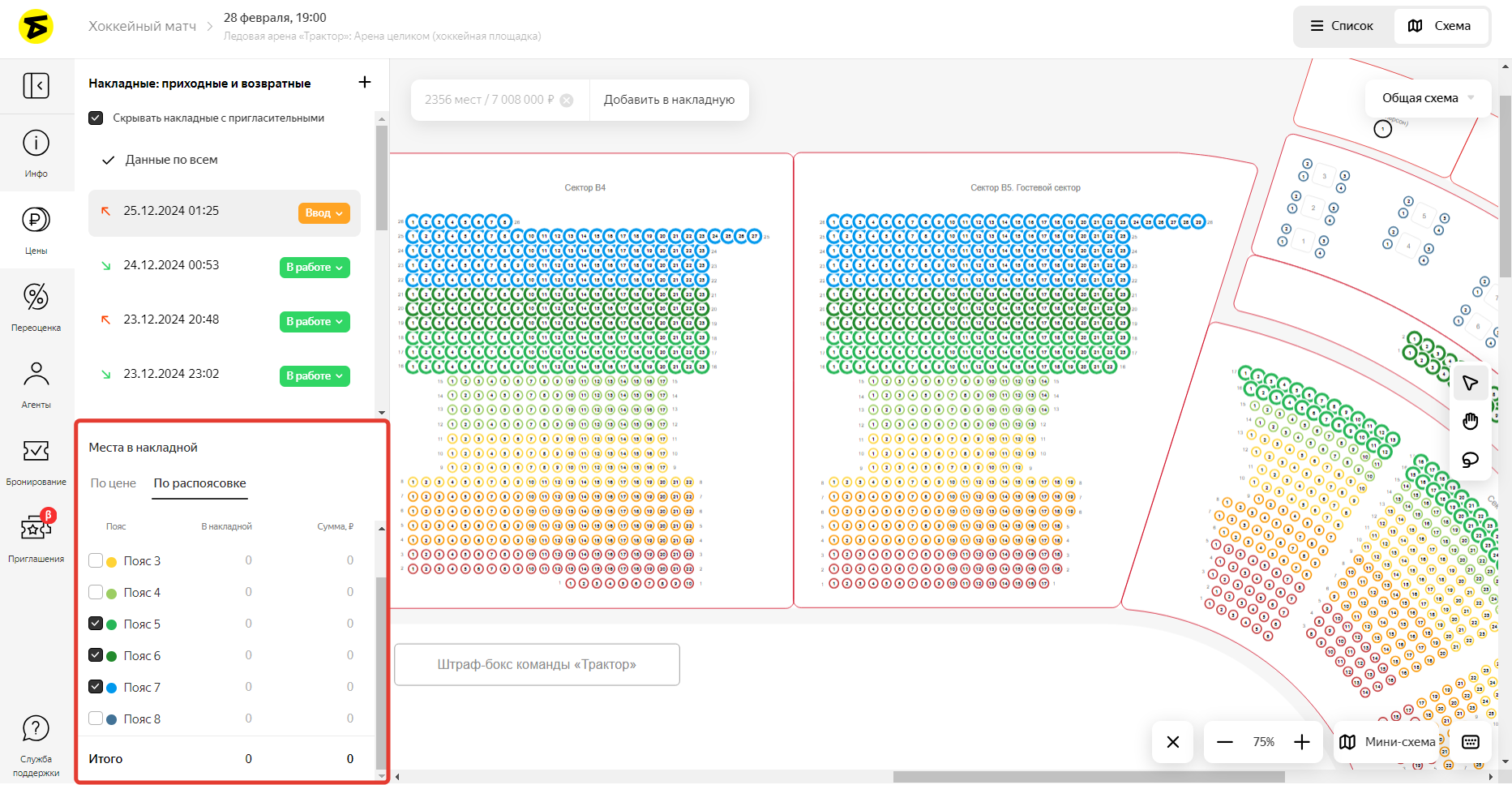Screen dimensions: 1512x785
Task: Switch to the По цене tab
Action: [x=113, y=483]
